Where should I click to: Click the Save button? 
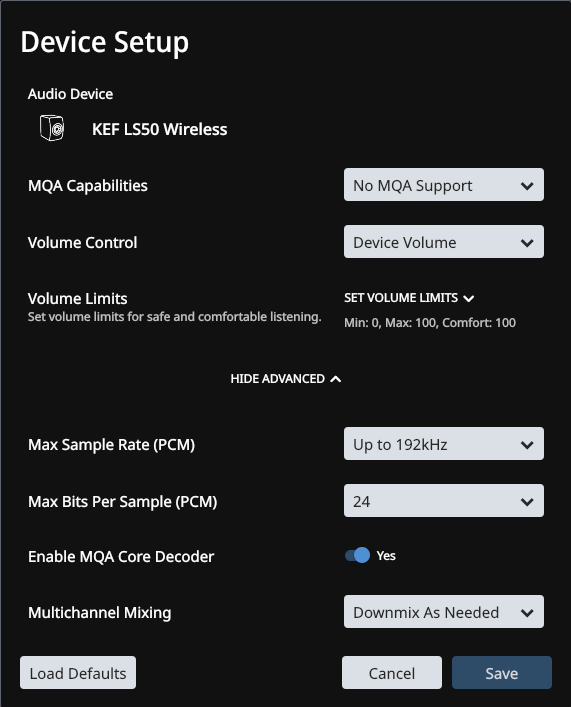coord(502,673)
